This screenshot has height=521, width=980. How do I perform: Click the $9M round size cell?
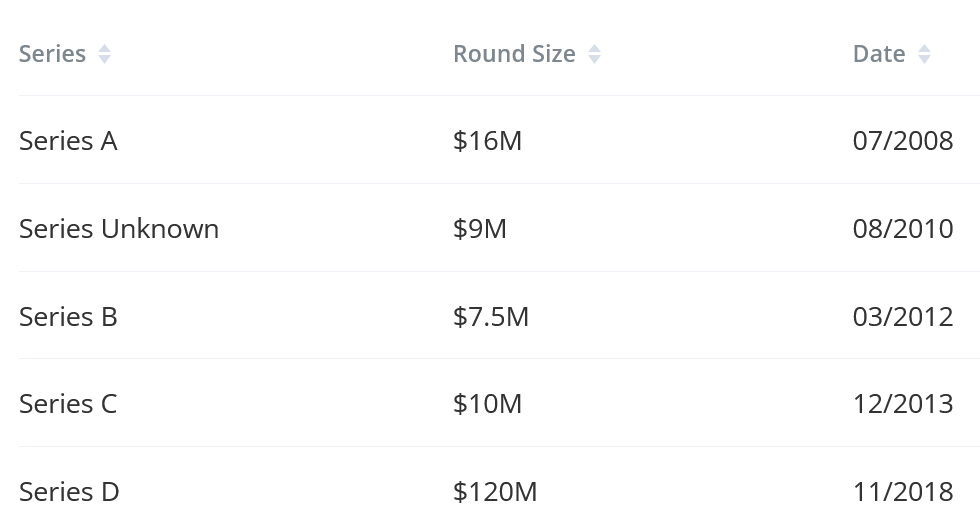click(x=480, y=229)
